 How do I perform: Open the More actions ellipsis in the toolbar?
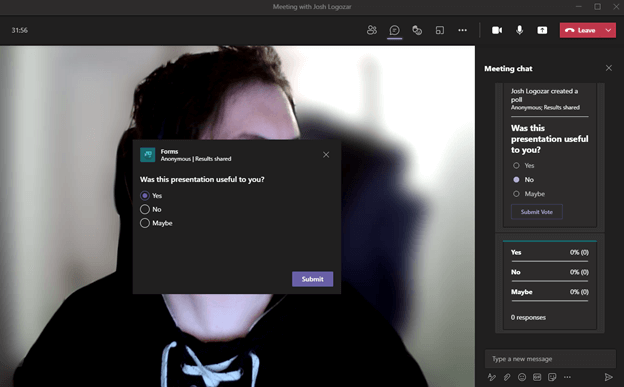462,30
